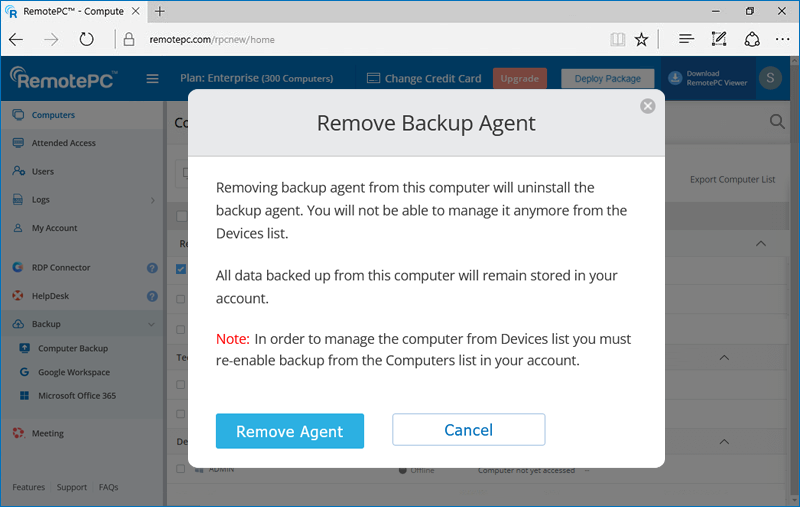This screenshot has width=800, height=507.
Task: Open the hamburger menu beside RemotePC logo
Action: [153, 79]
